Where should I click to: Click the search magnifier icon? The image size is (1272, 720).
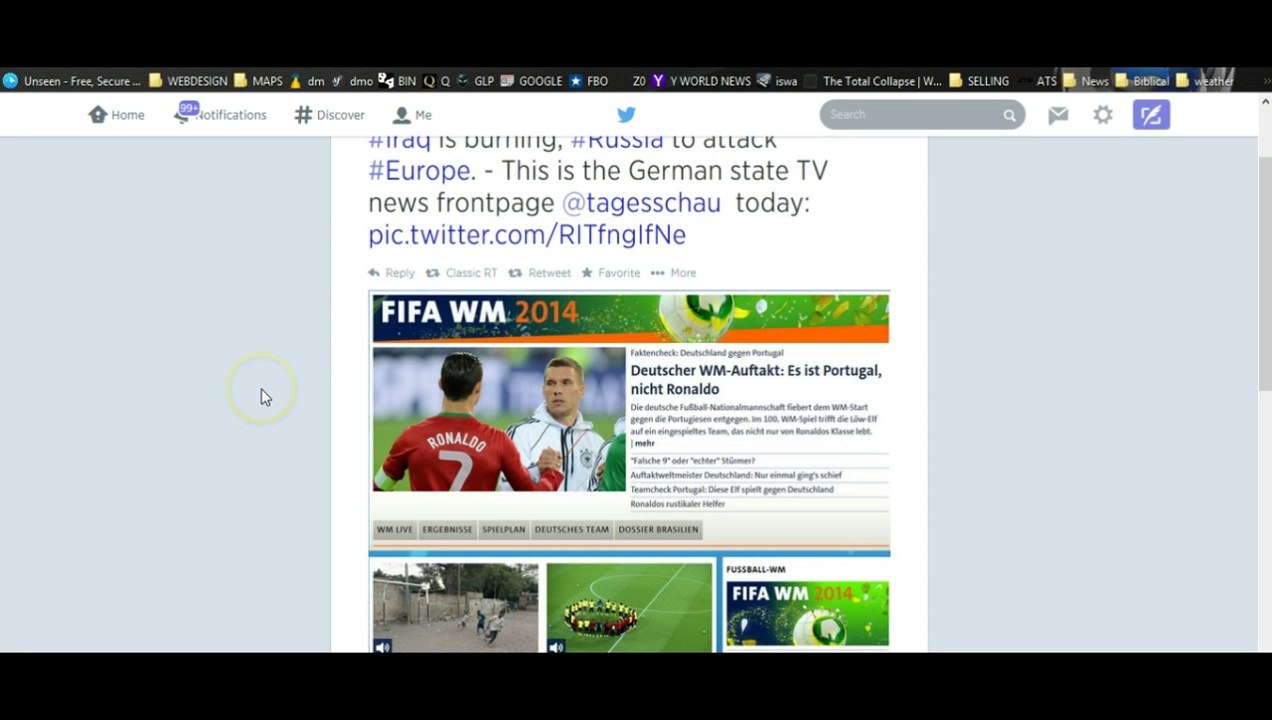pos(1009,115)
